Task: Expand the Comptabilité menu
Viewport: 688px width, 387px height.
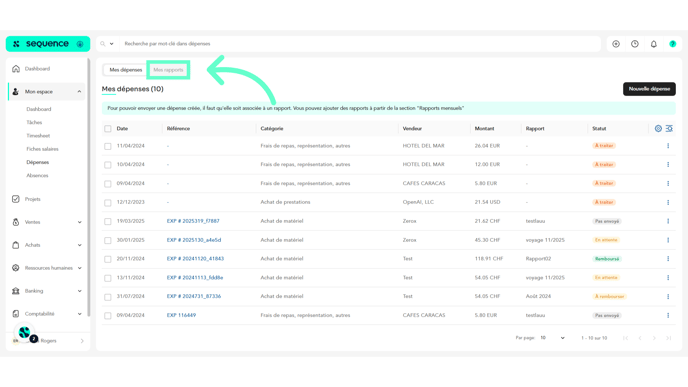Action: [x=79, y=314]
